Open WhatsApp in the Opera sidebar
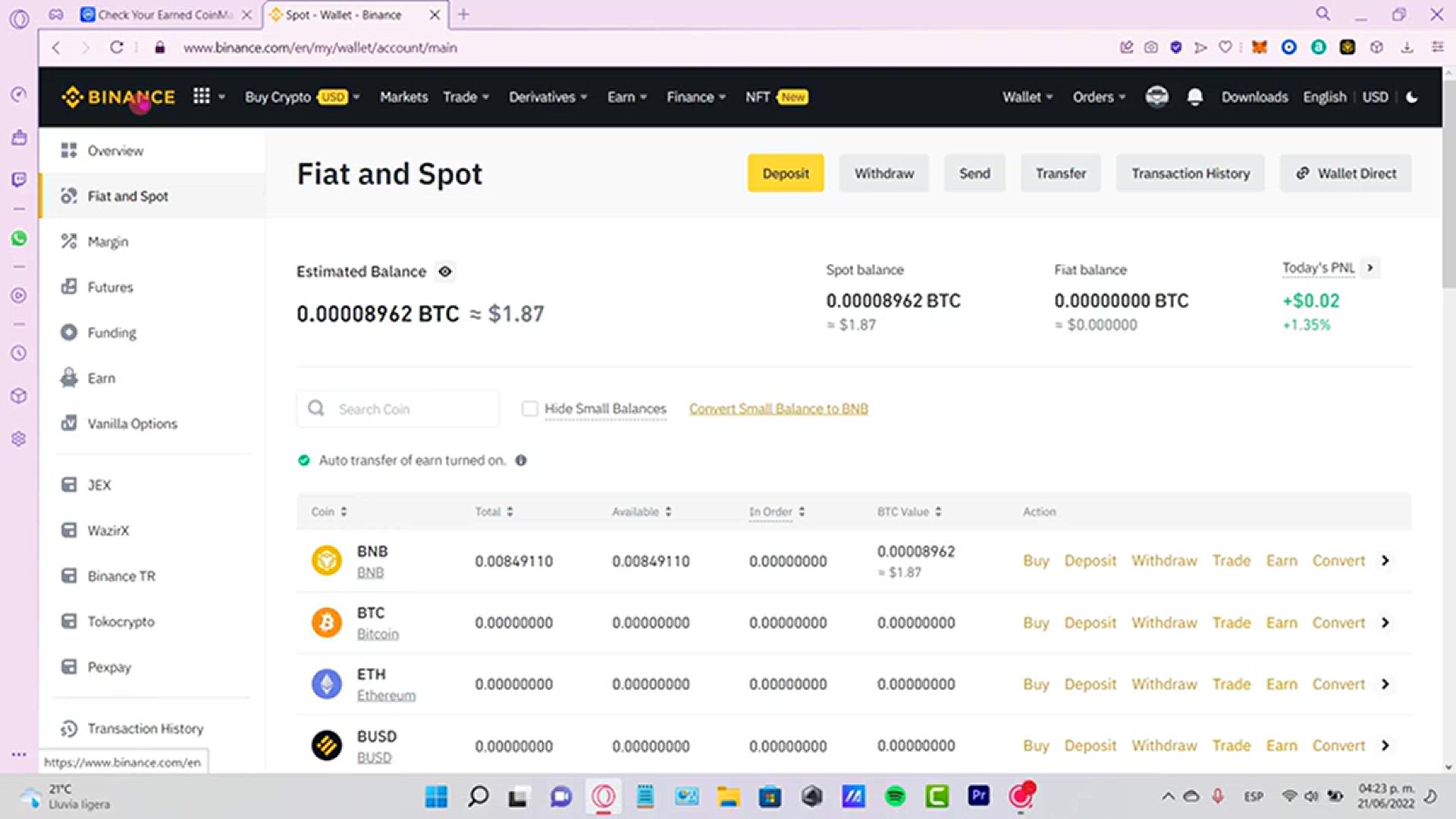Image resolution: width=1456 pixels, height=819 pixels. pyautogui.click(x=19, y=238)
